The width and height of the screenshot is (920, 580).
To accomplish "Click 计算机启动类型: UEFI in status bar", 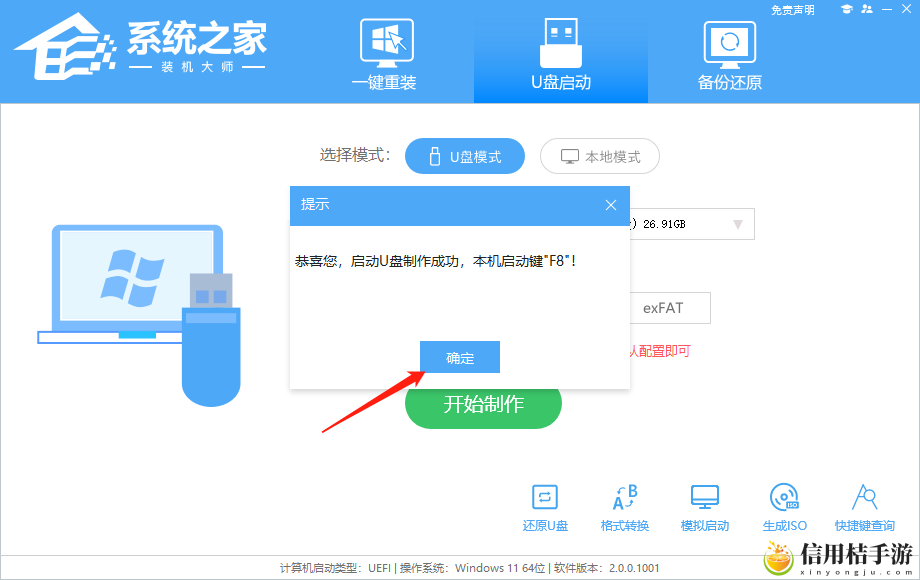I will pos(335,568).
